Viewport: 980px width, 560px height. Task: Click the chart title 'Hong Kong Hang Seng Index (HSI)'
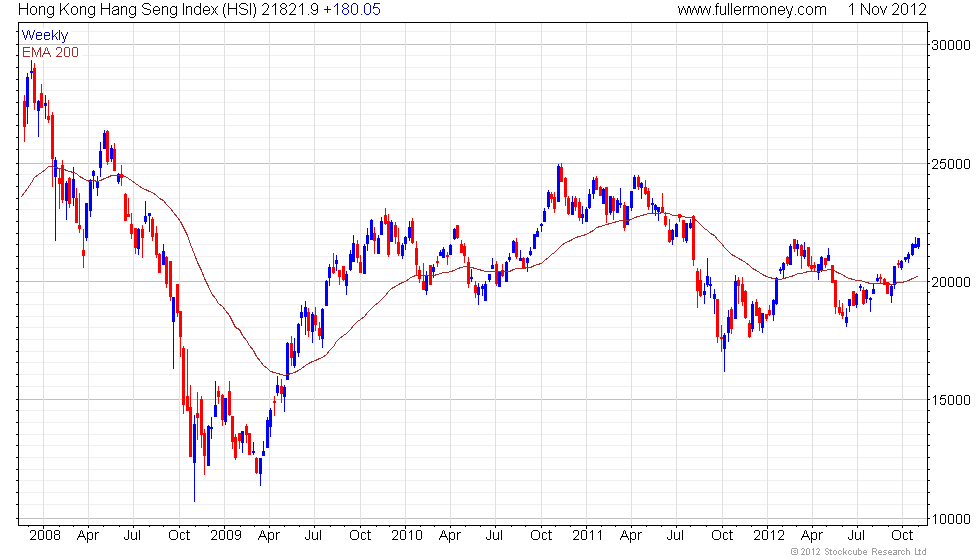[138, 9]
